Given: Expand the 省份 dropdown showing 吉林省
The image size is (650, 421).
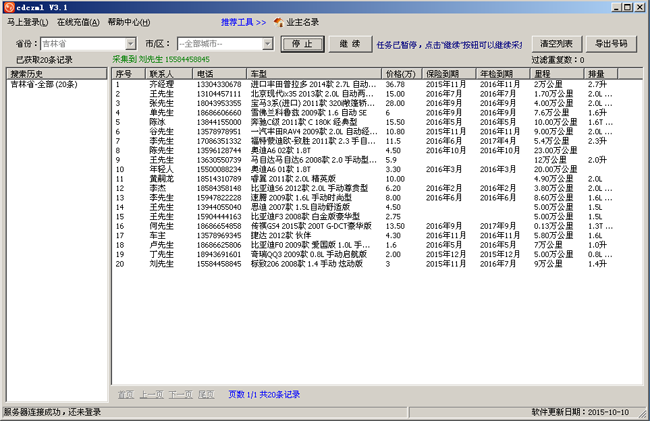Looking at the screenshot, I should tap(131, 44).
